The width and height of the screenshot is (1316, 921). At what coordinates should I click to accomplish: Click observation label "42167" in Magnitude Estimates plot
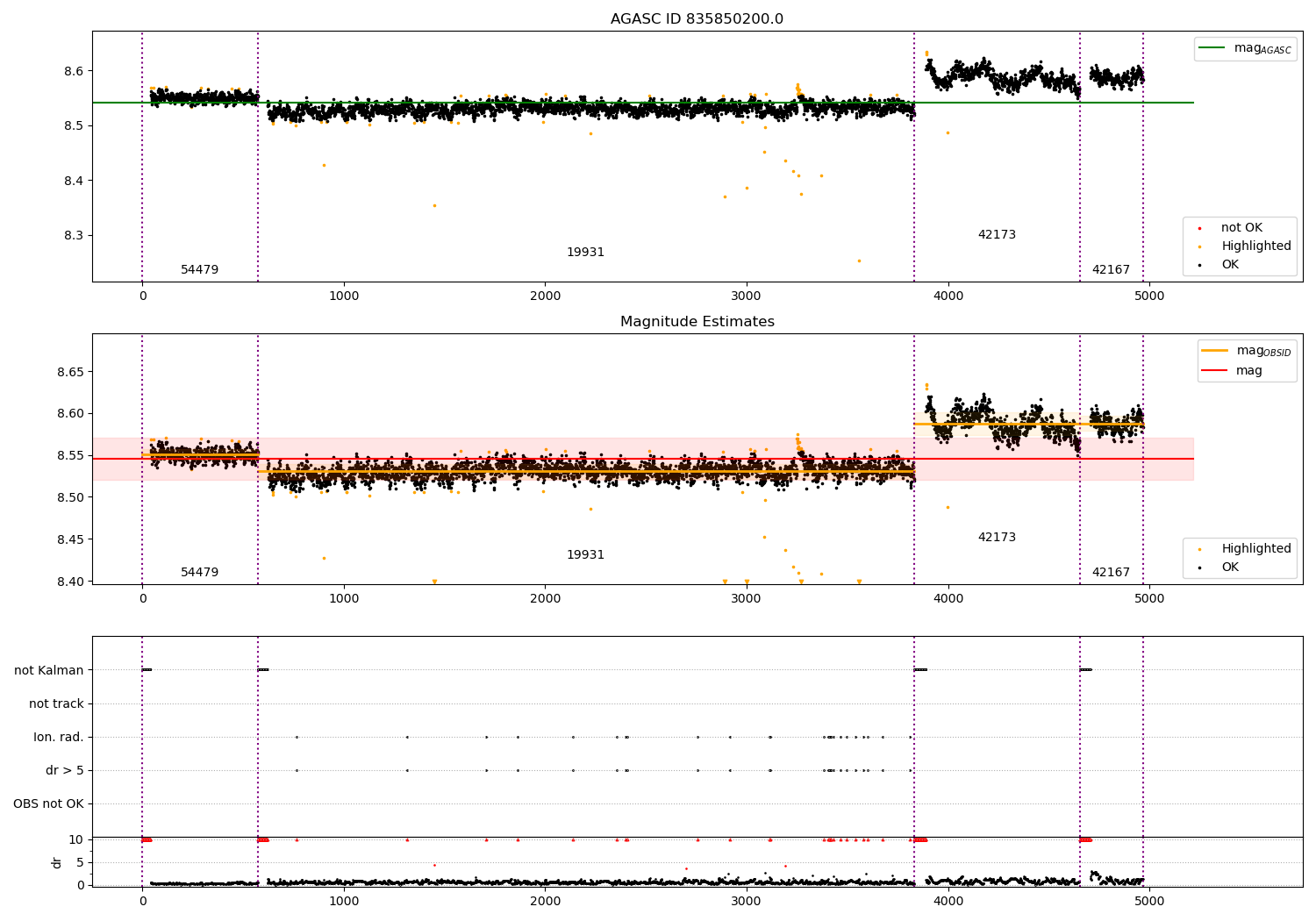point(1111,573)
